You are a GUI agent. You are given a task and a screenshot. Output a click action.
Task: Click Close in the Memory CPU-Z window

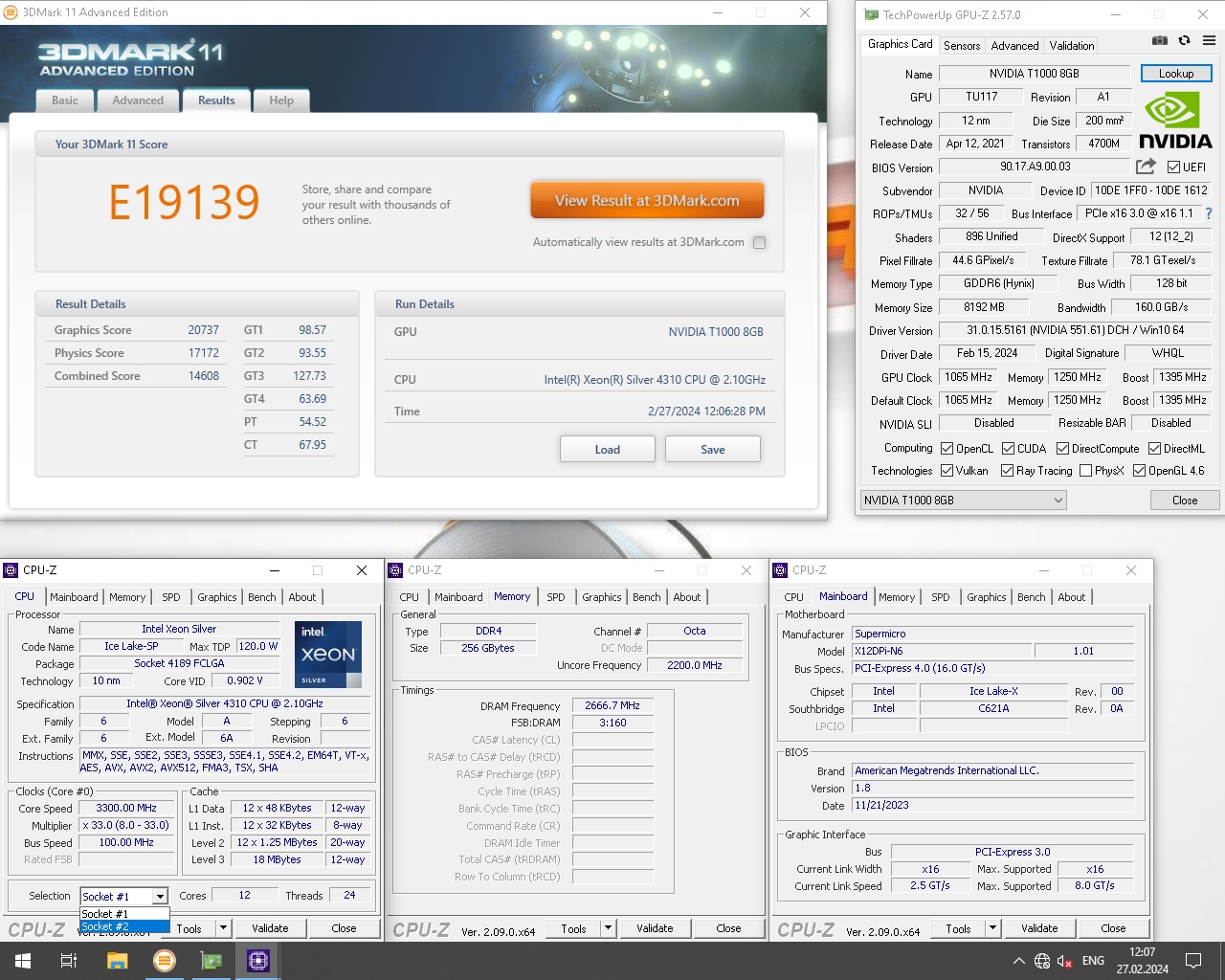click(x=728, y=927)
